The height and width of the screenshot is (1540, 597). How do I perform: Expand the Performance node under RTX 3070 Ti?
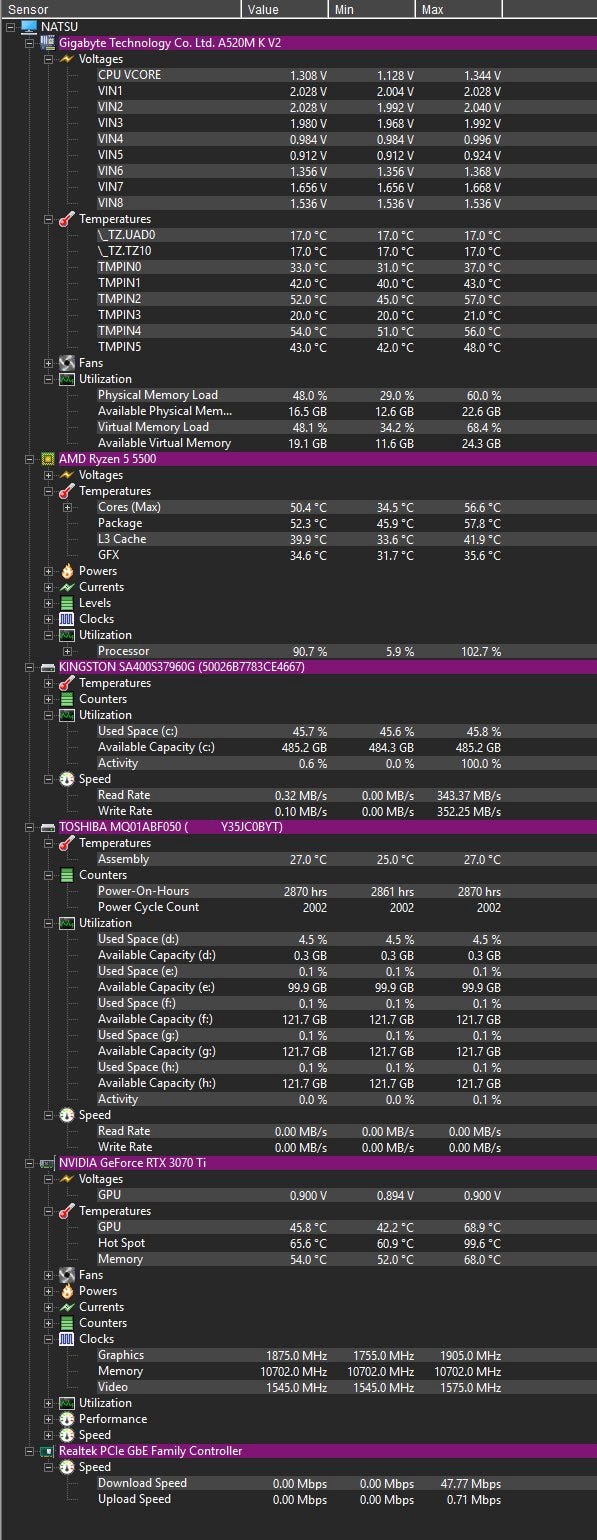pyautogui.click(x=48, y=1419)
